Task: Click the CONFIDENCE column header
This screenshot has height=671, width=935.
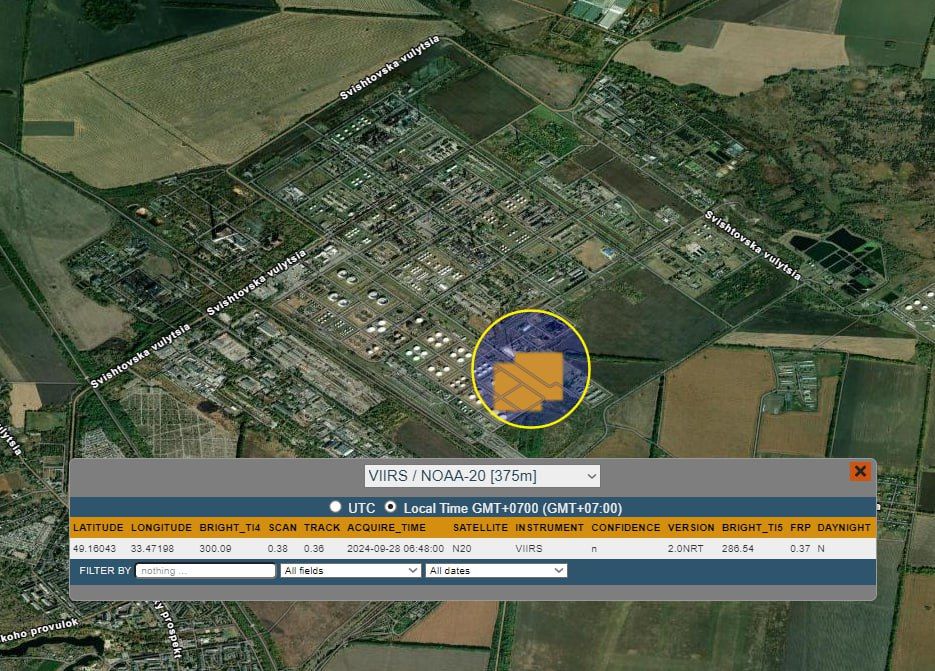Action: pos(625,527)
